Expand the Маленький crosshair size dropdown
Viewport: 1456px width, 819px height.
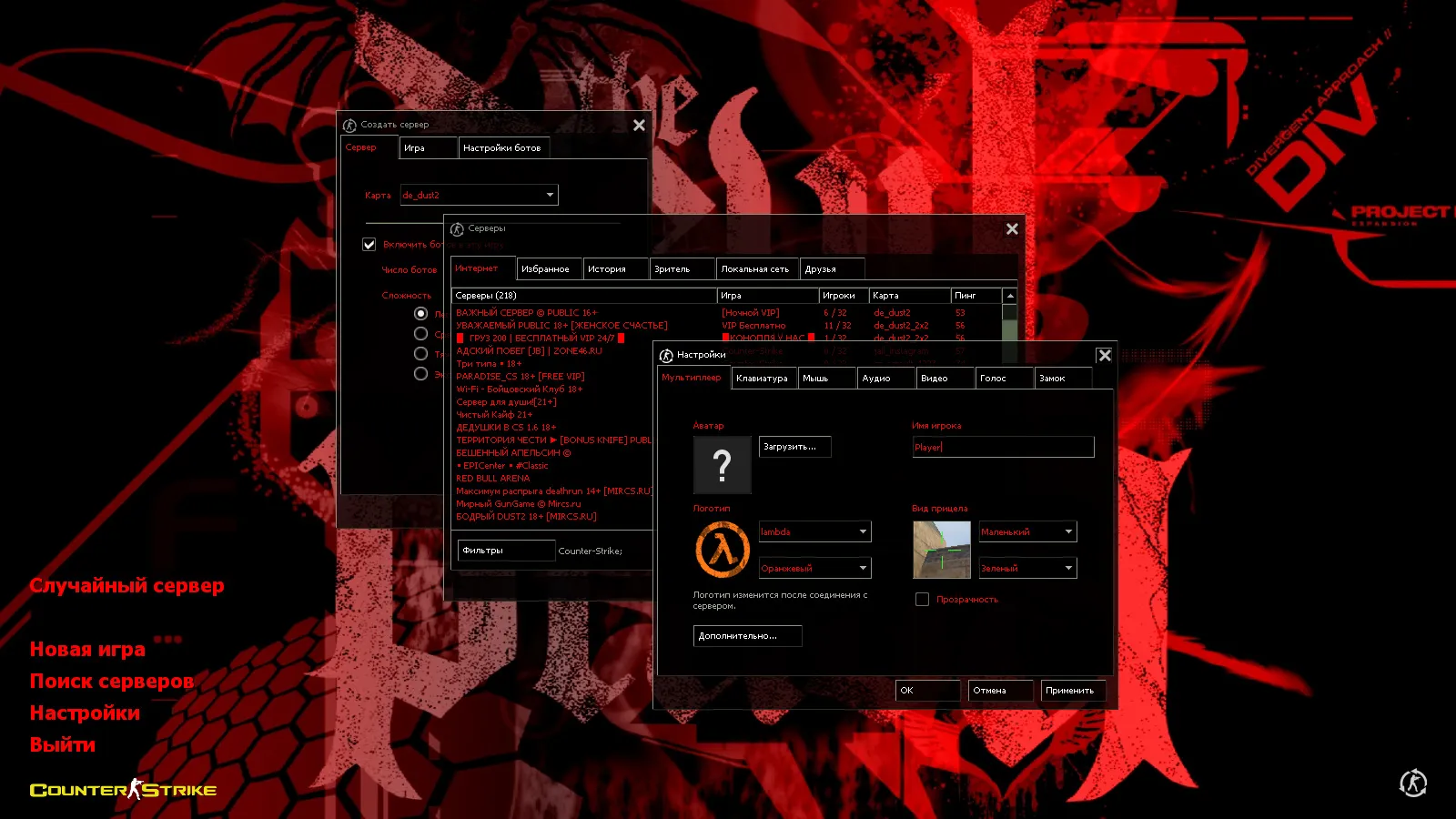pos(1068,531)
